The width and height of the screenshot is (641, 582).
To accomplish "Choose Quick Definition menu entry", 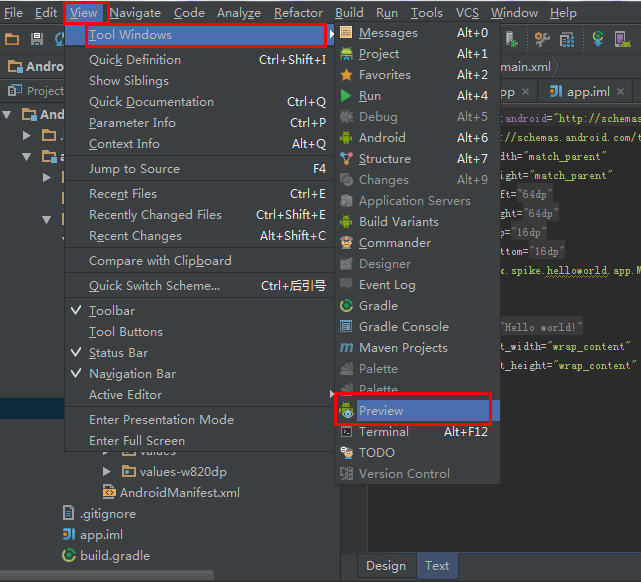I will (199, 60).
